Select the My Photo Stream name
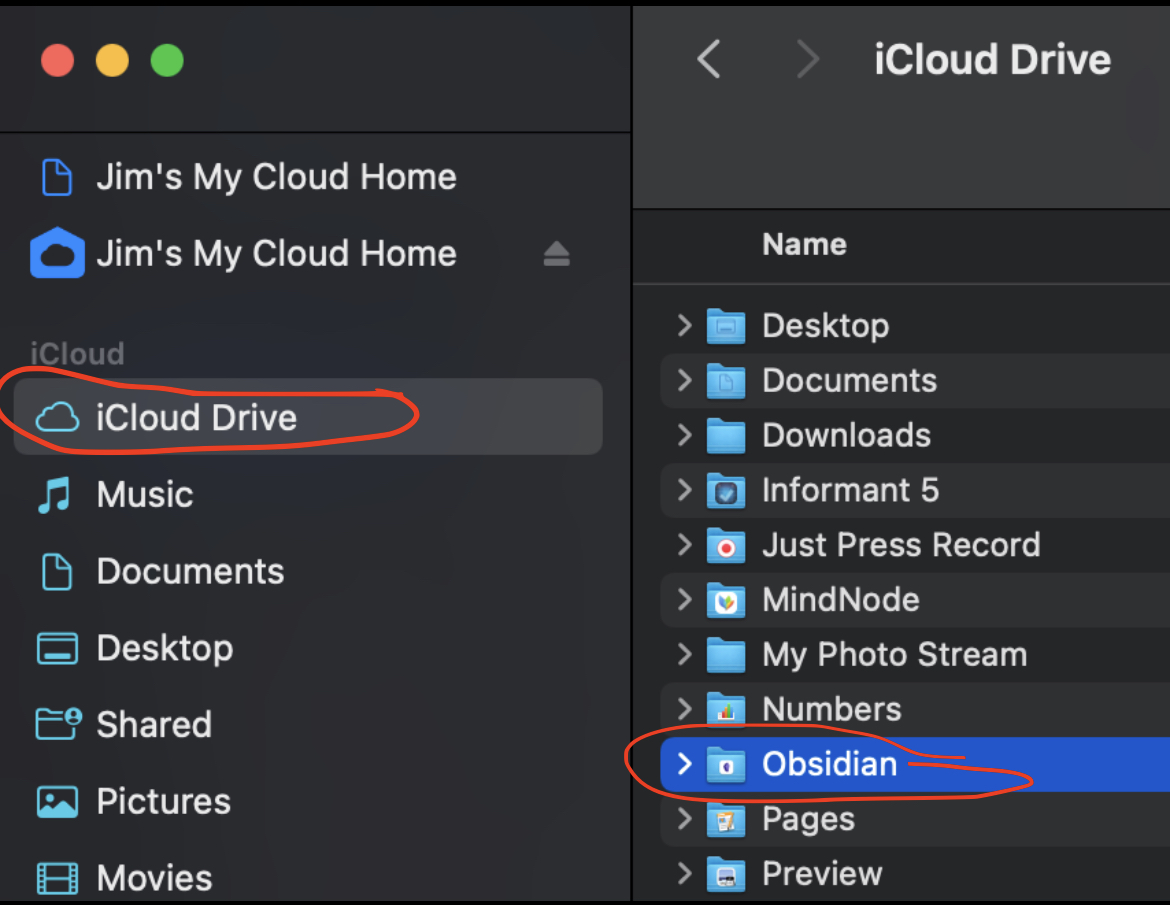The image size is (1170, 905). tap(894, 655)
